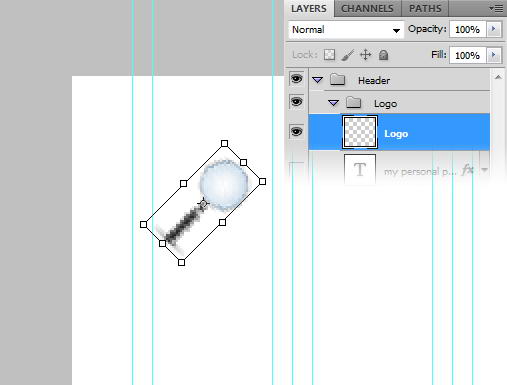Click the left corner transform handle

[x=143, y=224]
